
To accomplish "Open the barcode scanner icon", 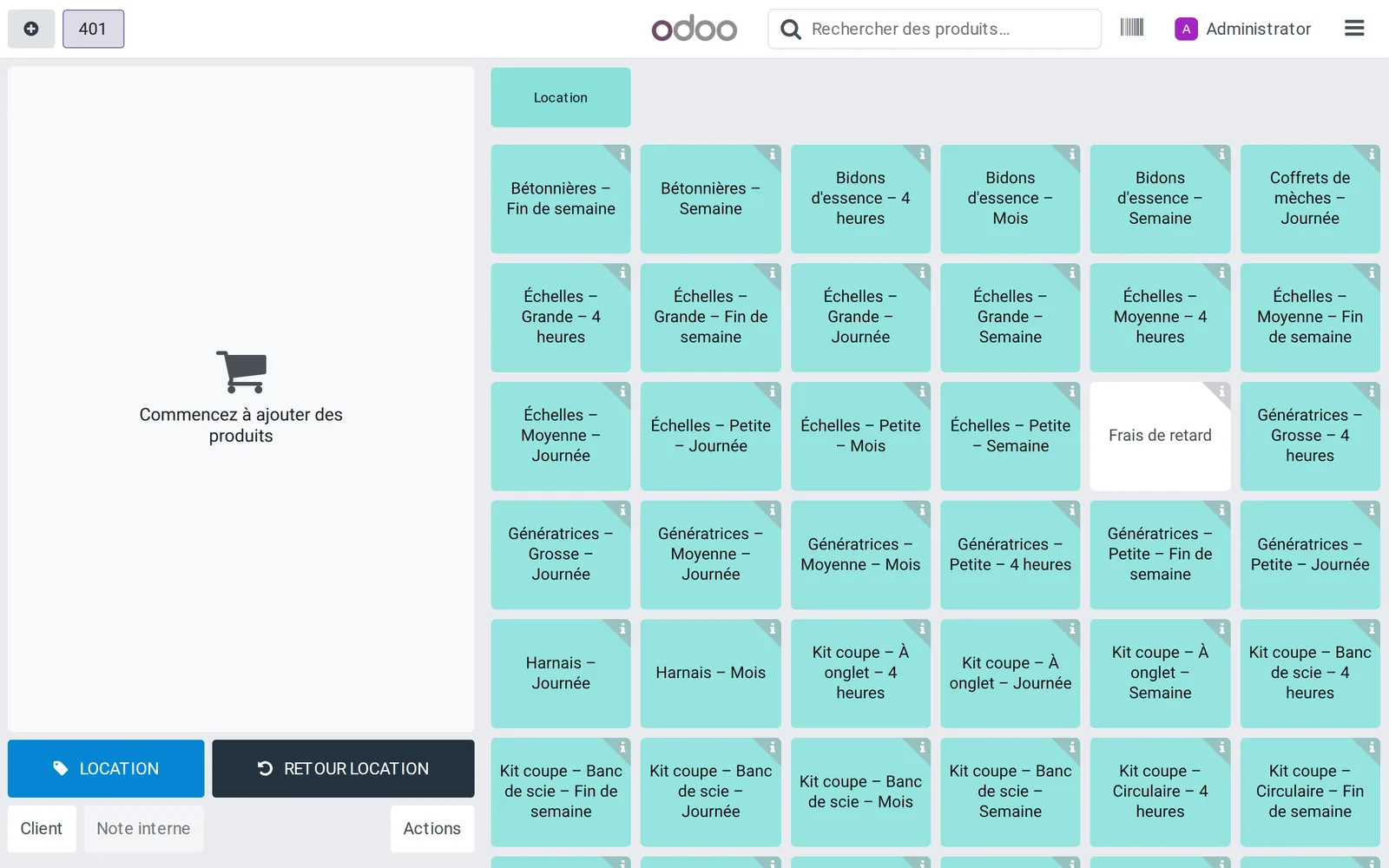I will [x=1131, y=28].
